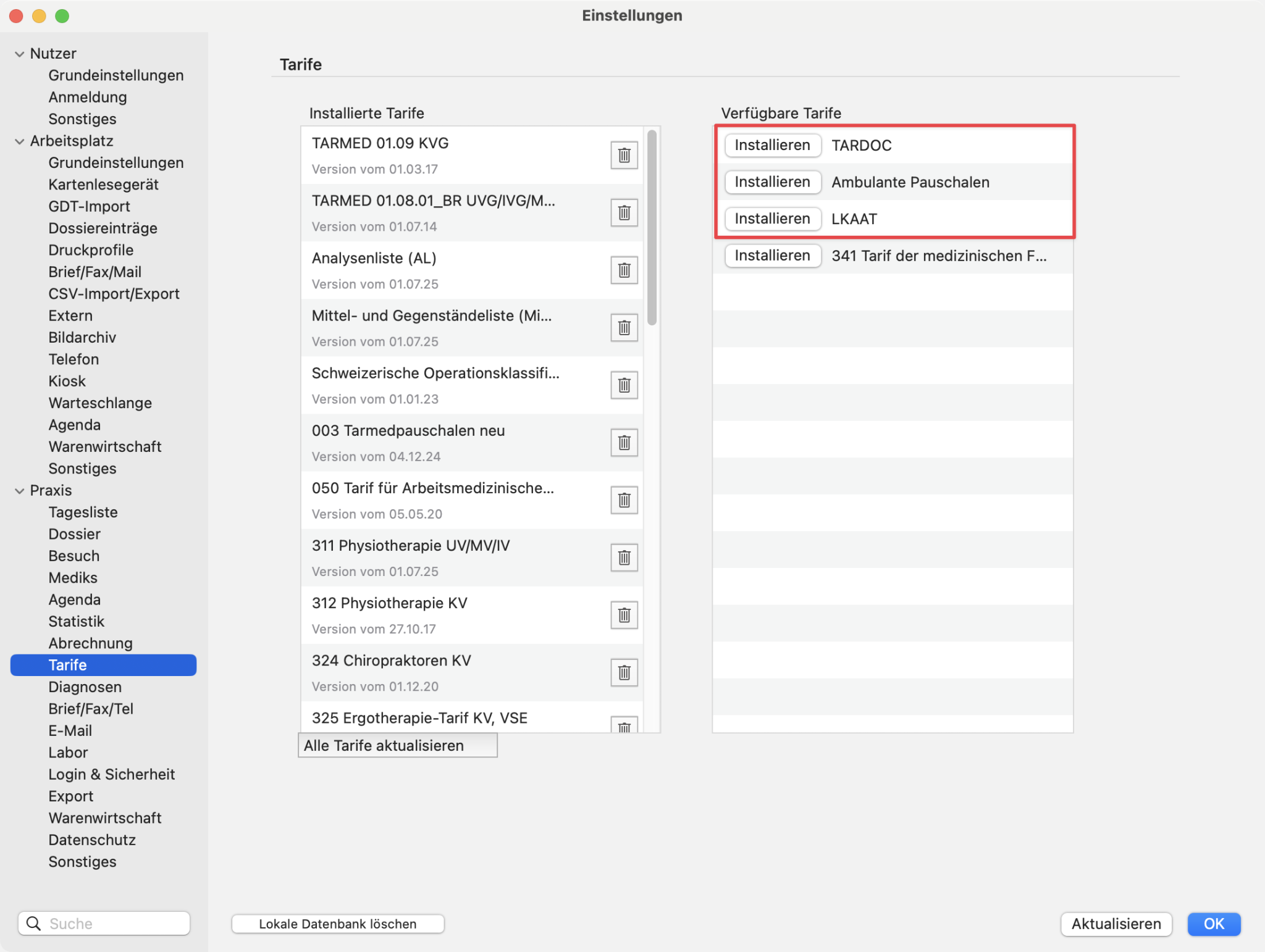
Task: Collapse the Praxis tree group
Action: tap(20, 491)
